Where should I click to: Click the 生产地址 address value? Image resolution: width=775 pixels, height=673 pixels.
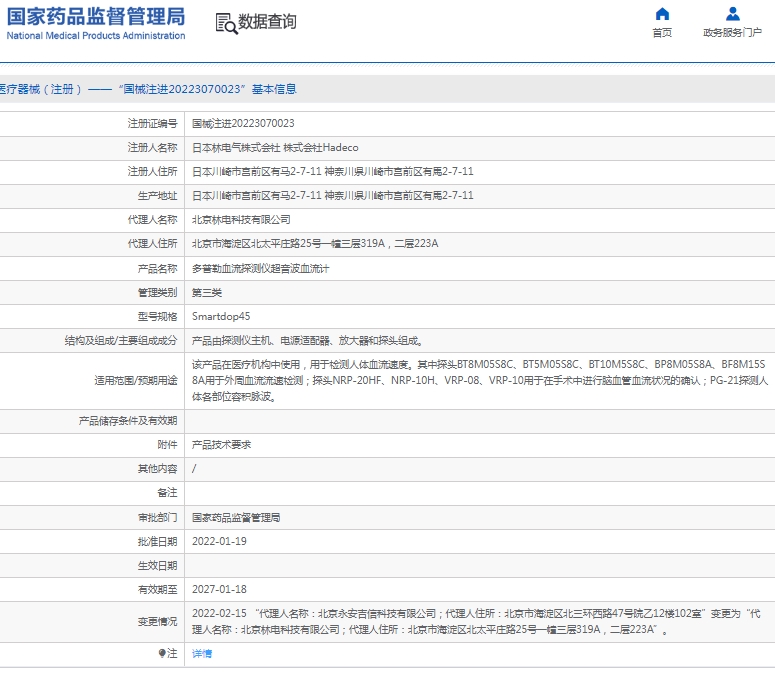332,196
